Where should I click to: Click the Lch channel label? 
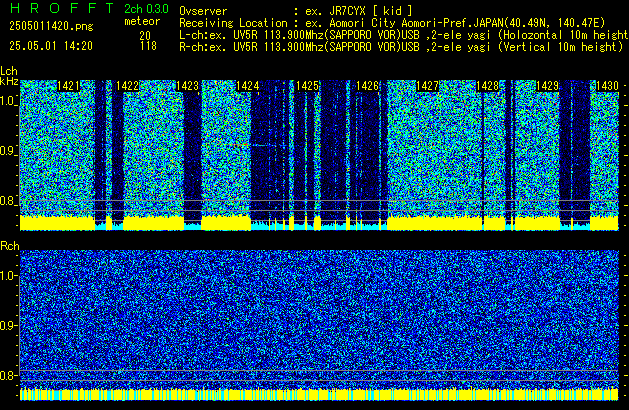(9, 71)
